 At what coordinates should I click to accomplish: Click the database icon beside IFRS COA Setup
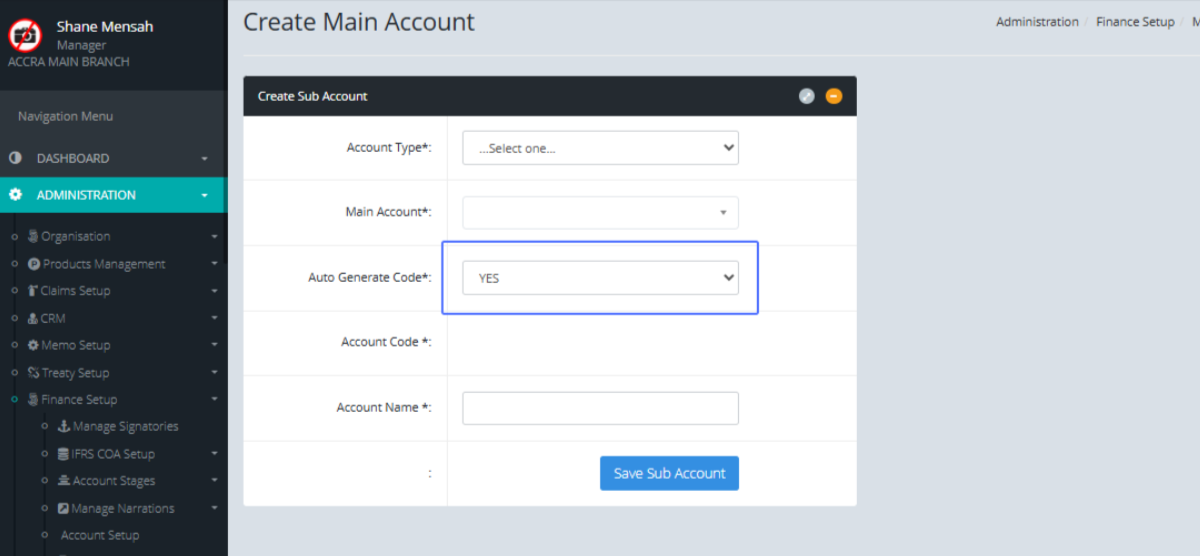pyautogui.click(x=64, y=454)
